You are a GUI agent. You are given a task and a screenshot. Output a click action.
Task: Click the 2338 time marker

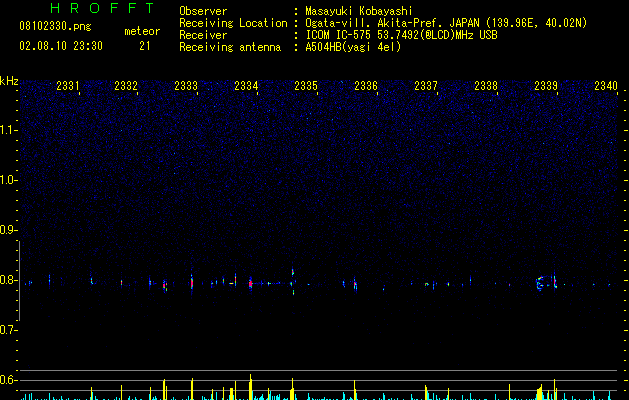click(x=486, y=85)
